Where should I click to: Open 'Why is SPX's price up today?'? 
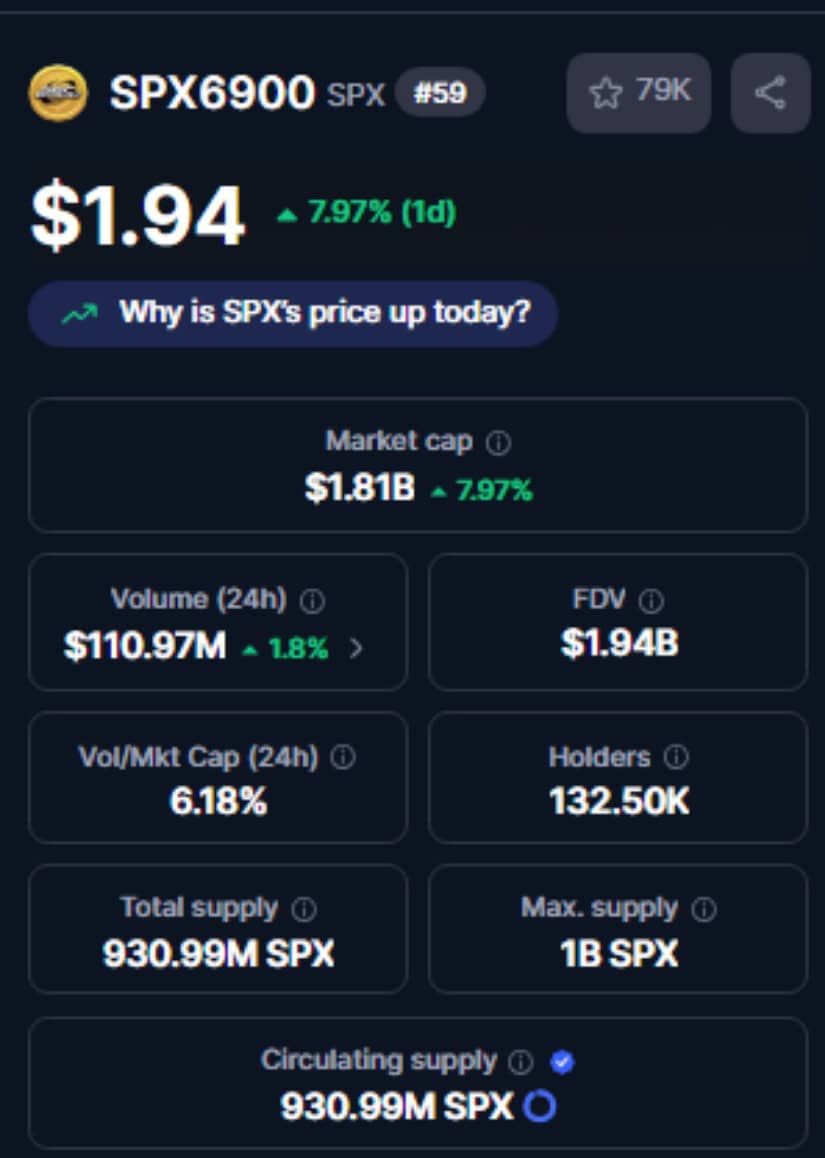(293, 313)
